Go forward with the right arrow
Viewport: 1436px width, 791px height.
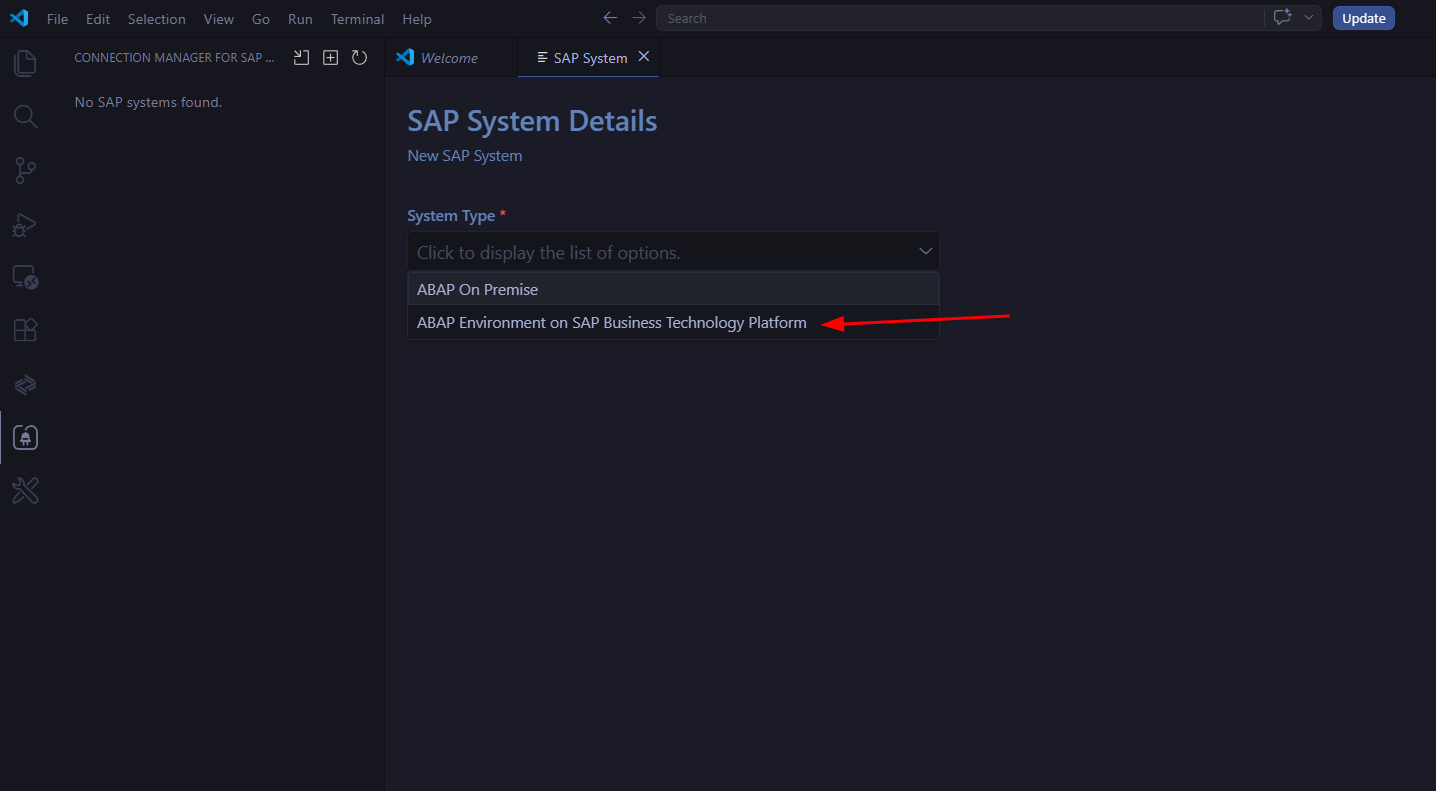click(639, 18)
